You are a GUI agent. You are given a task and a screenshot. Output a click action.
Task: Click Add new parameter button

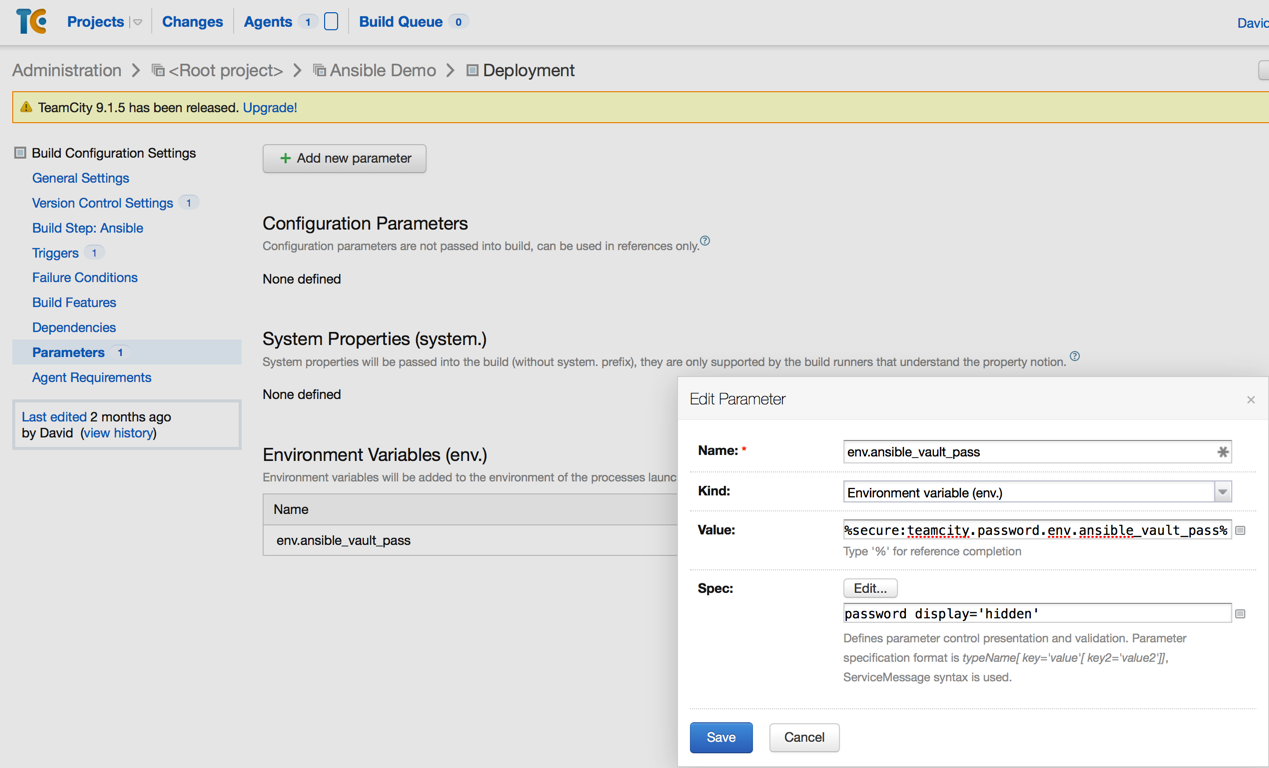pyautogui.click(x=344, y=158)
